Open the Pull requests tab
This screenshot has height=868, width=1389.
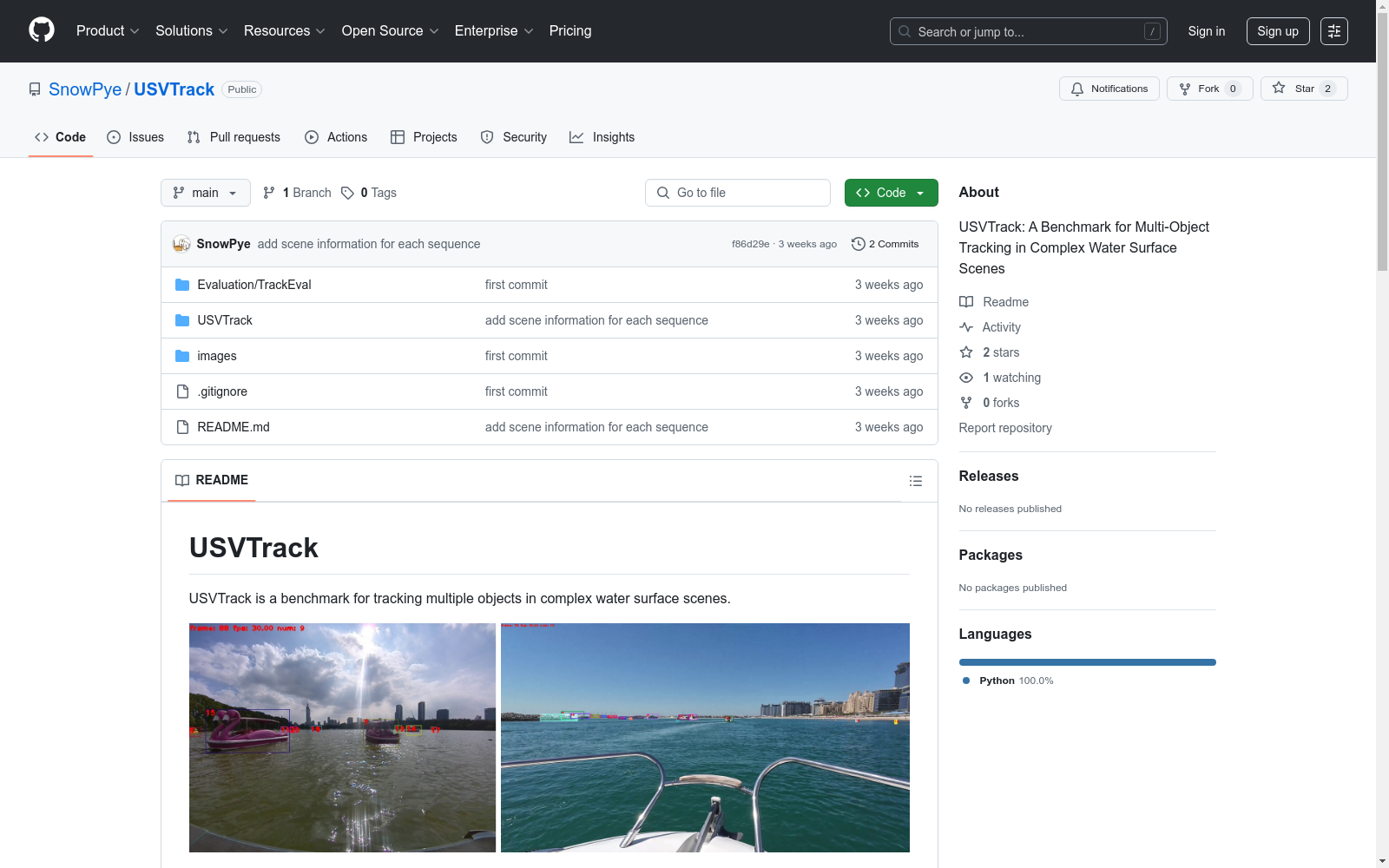(x=234, y=137)
